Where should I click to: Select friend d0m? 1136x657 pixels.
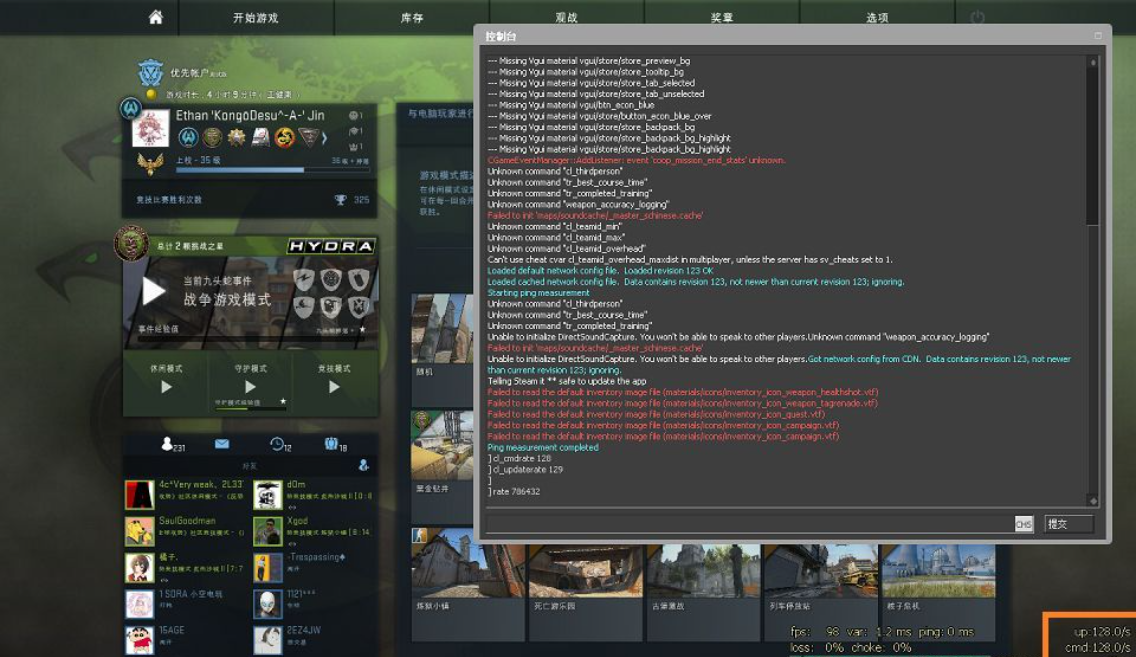(314, 495)
